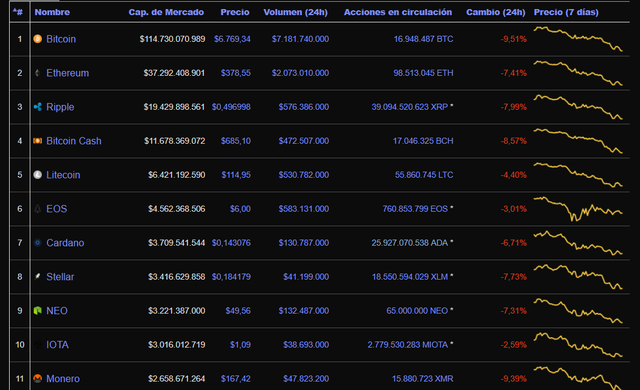Open the Ripple name link
This screenshot has width=640, height=390.
pyautogui.click(x=60, y=107)
